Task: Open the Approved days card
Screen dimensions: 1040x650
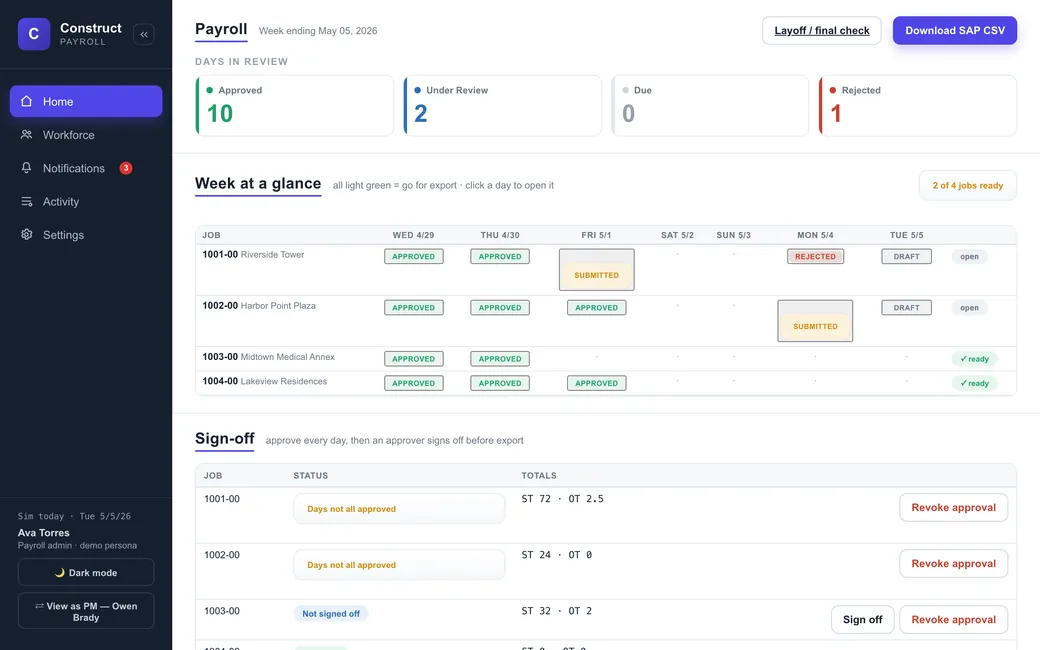Action: point(294,105)
